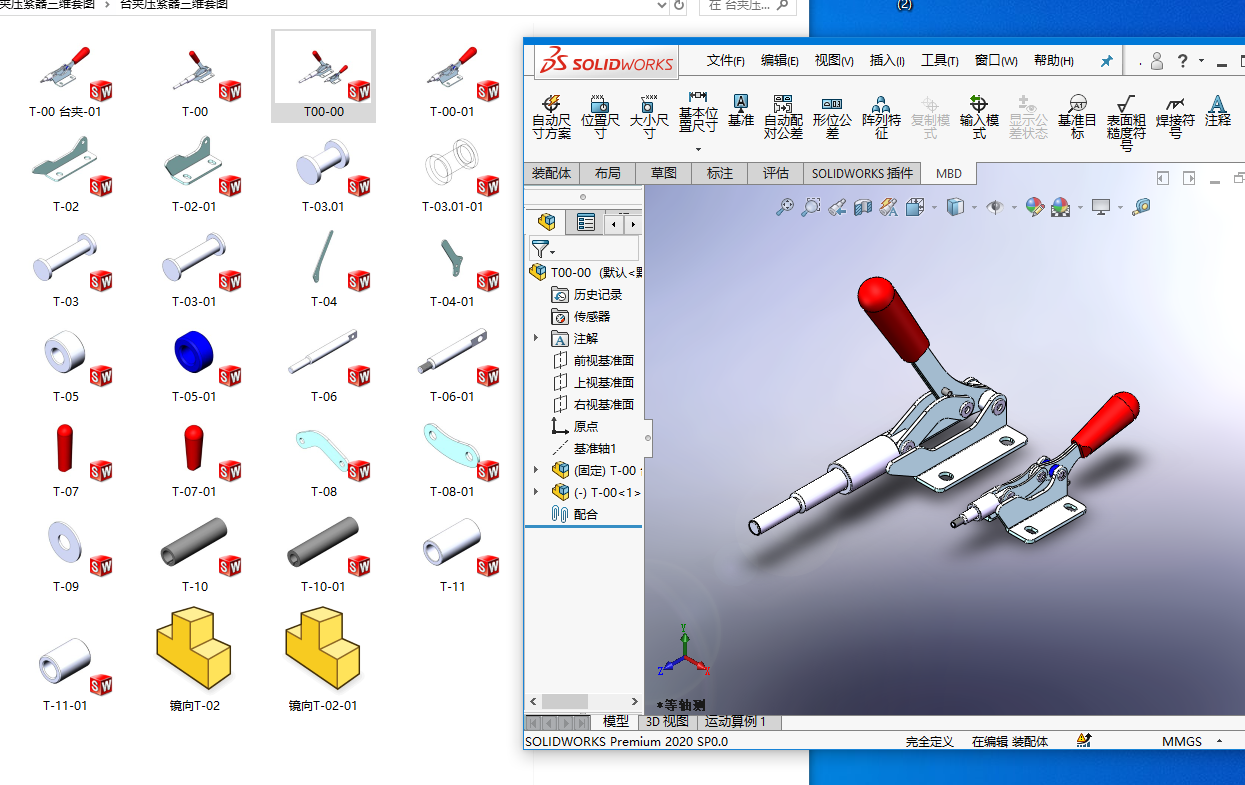
Task: Click the Zoom to Area icon in viewport
Action: pyautogui.click(x=811, y=207)
